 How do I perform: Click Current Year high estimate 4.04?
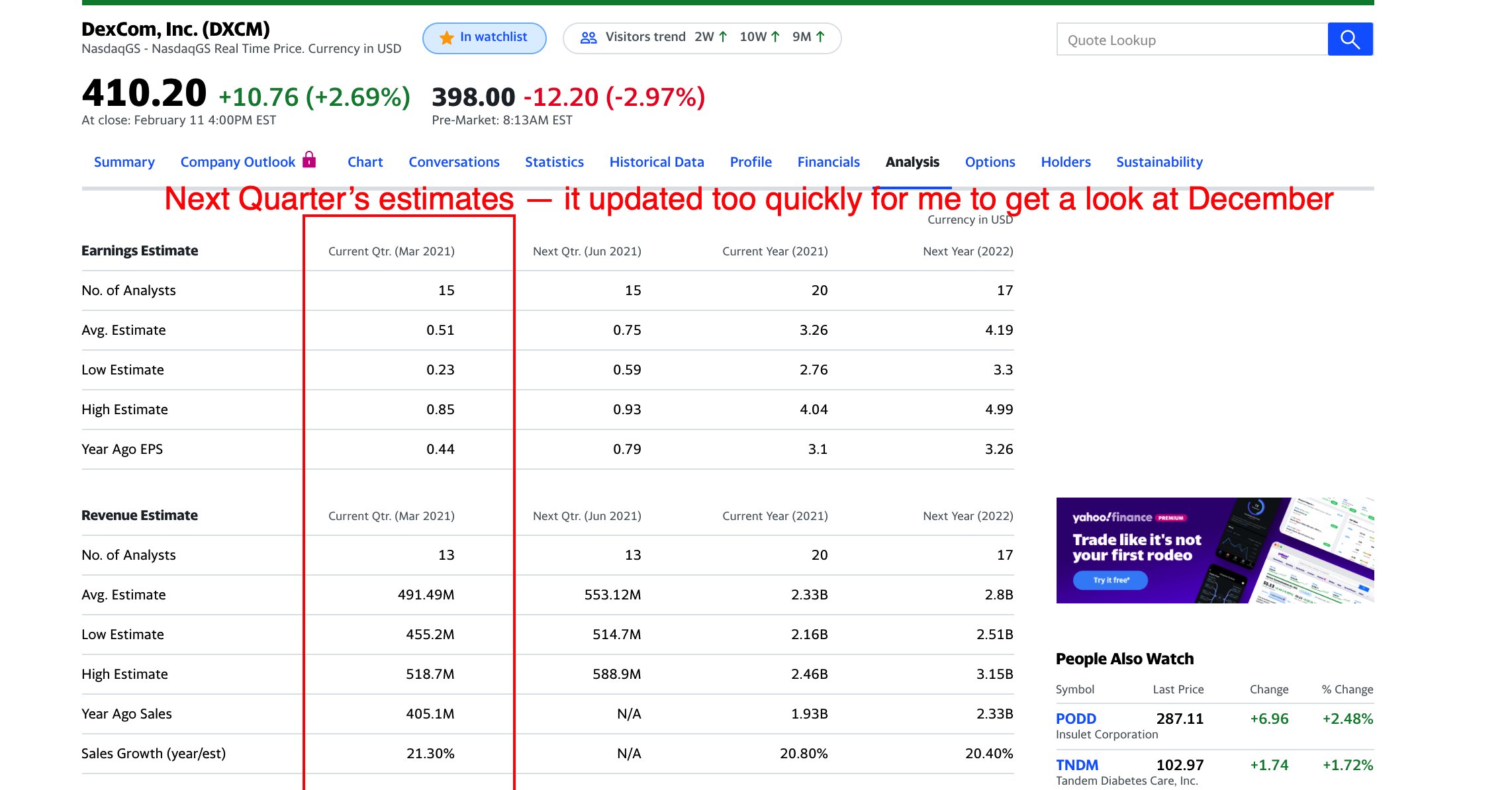click(814, 410)
